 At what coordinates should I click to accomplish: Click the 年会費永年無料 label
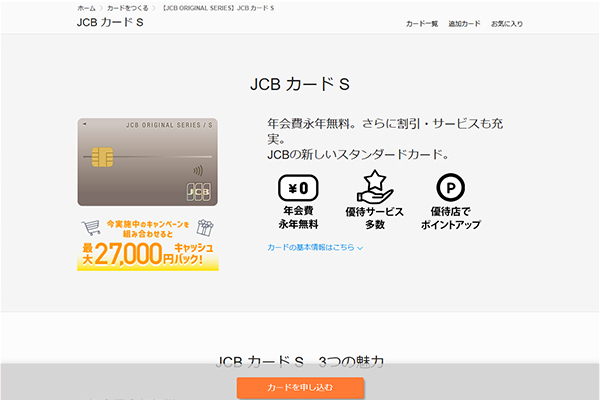(298, 217)
